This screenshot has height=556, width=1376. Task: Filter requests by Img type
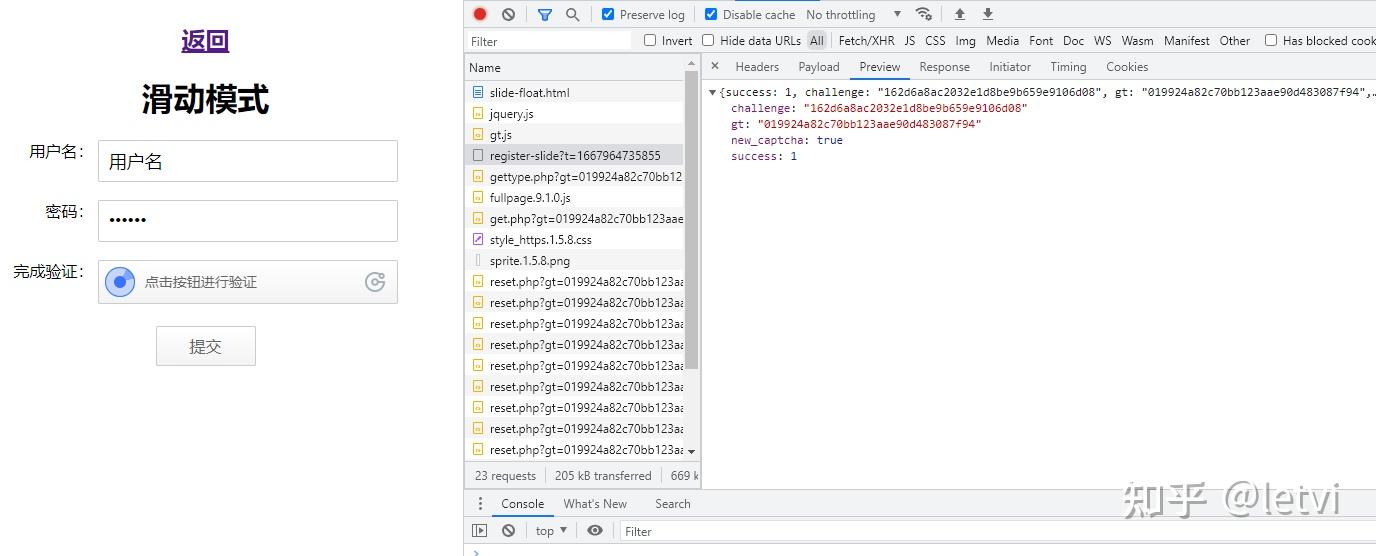pyautogui.click(x=965, y=41)
